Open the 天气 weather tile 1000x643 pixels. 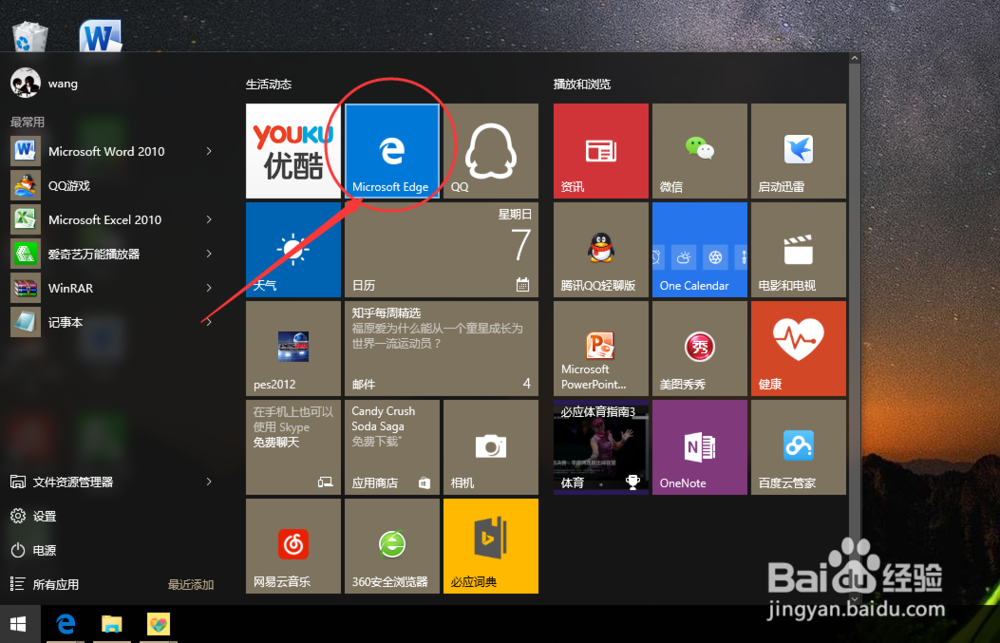coord(293,250)
